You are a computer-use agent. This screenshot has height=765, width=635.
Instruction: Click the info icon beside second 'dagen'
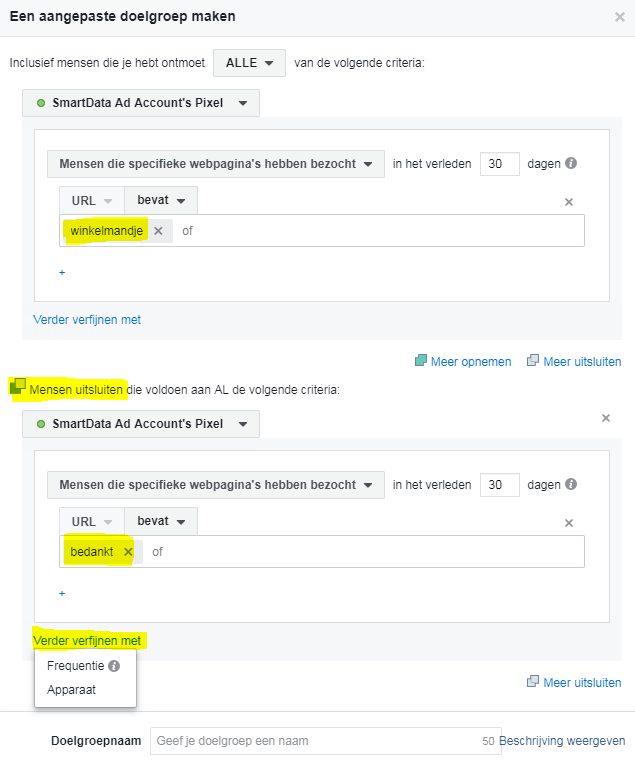[x=571, y=484]
